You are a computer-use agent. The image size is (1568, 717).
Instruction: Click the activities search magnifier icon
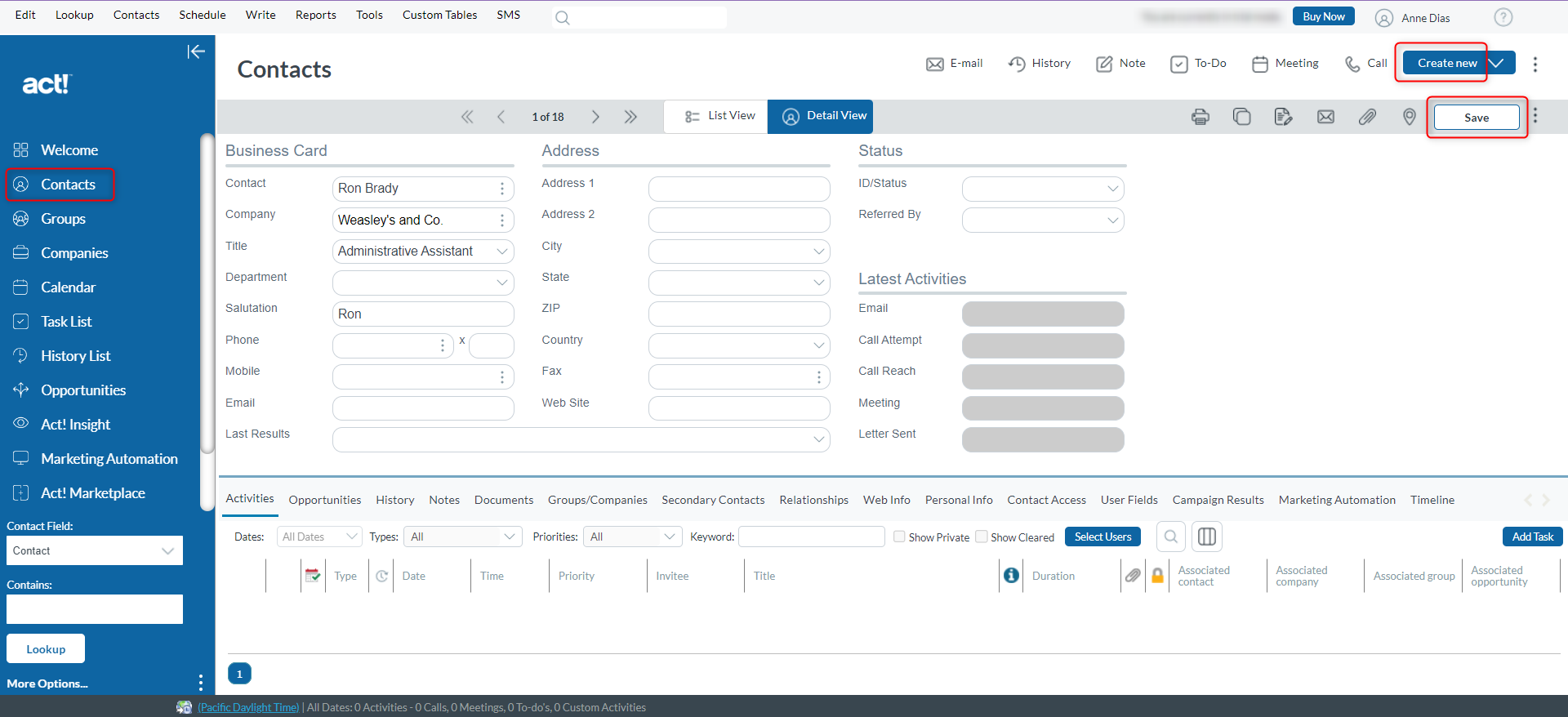1170,537
